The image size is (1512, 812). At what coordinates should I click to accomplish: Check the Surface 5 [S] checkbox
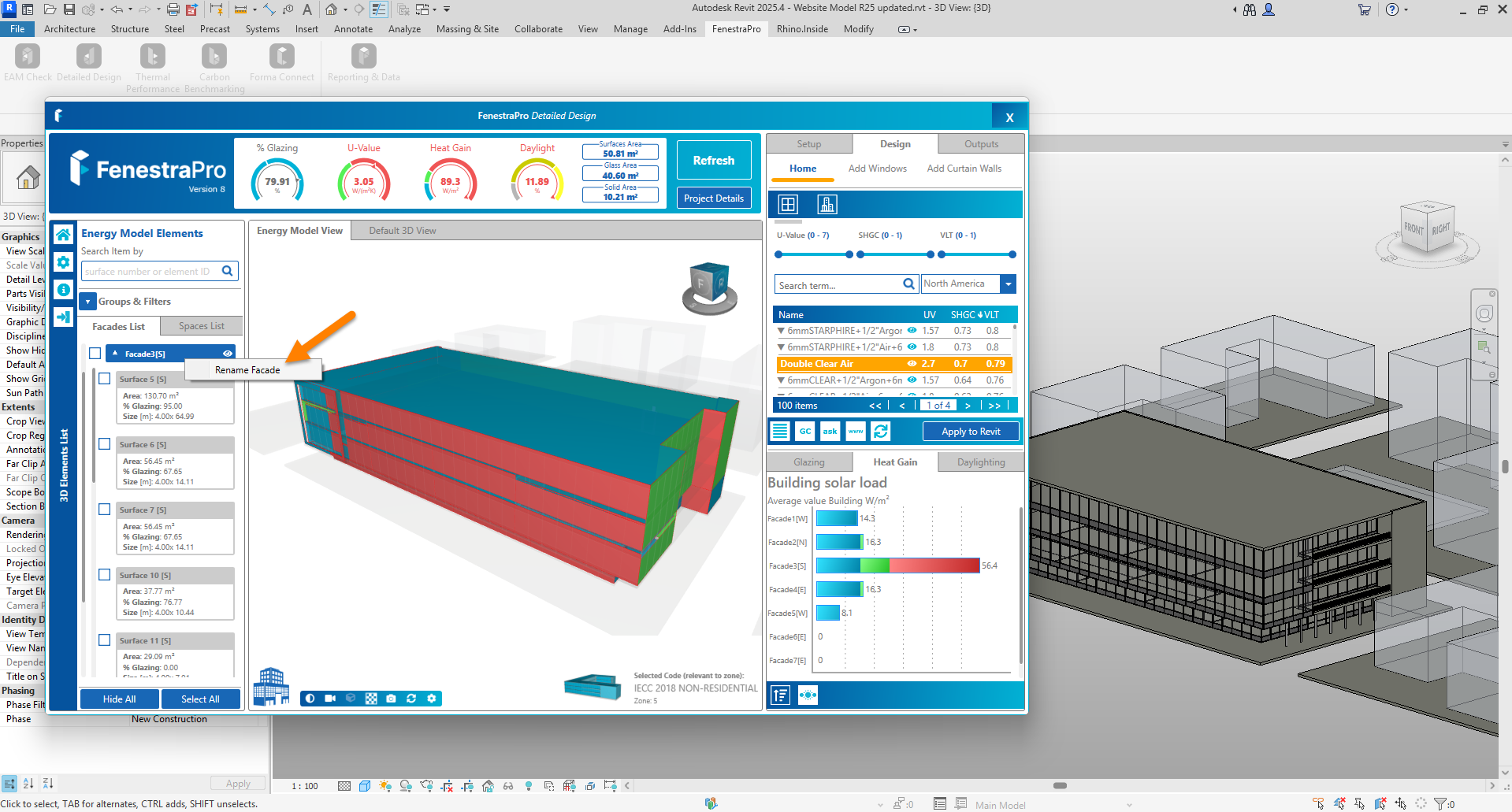104,379
